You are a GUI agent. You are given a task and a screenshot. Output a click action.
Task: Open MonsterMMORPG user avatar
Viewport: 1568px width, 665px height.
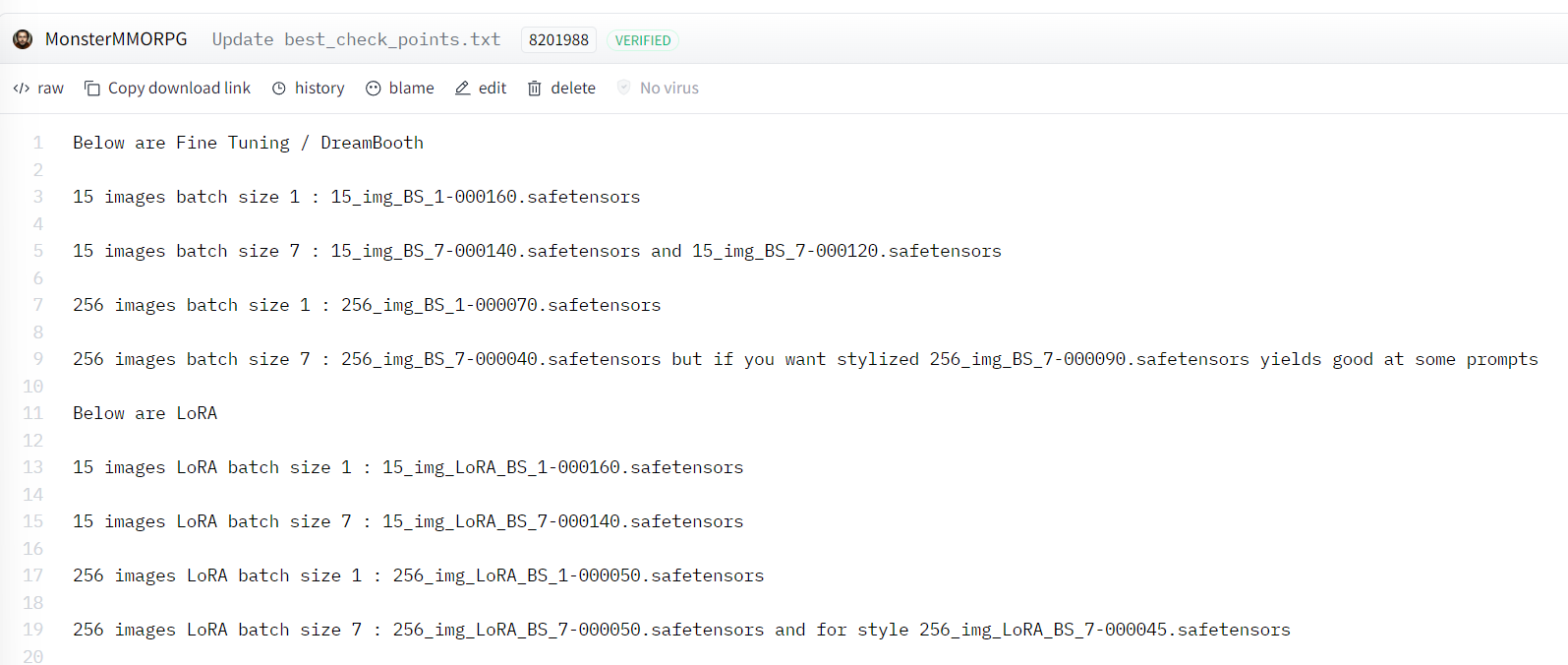pyautogui.click(x=23, y=39)
